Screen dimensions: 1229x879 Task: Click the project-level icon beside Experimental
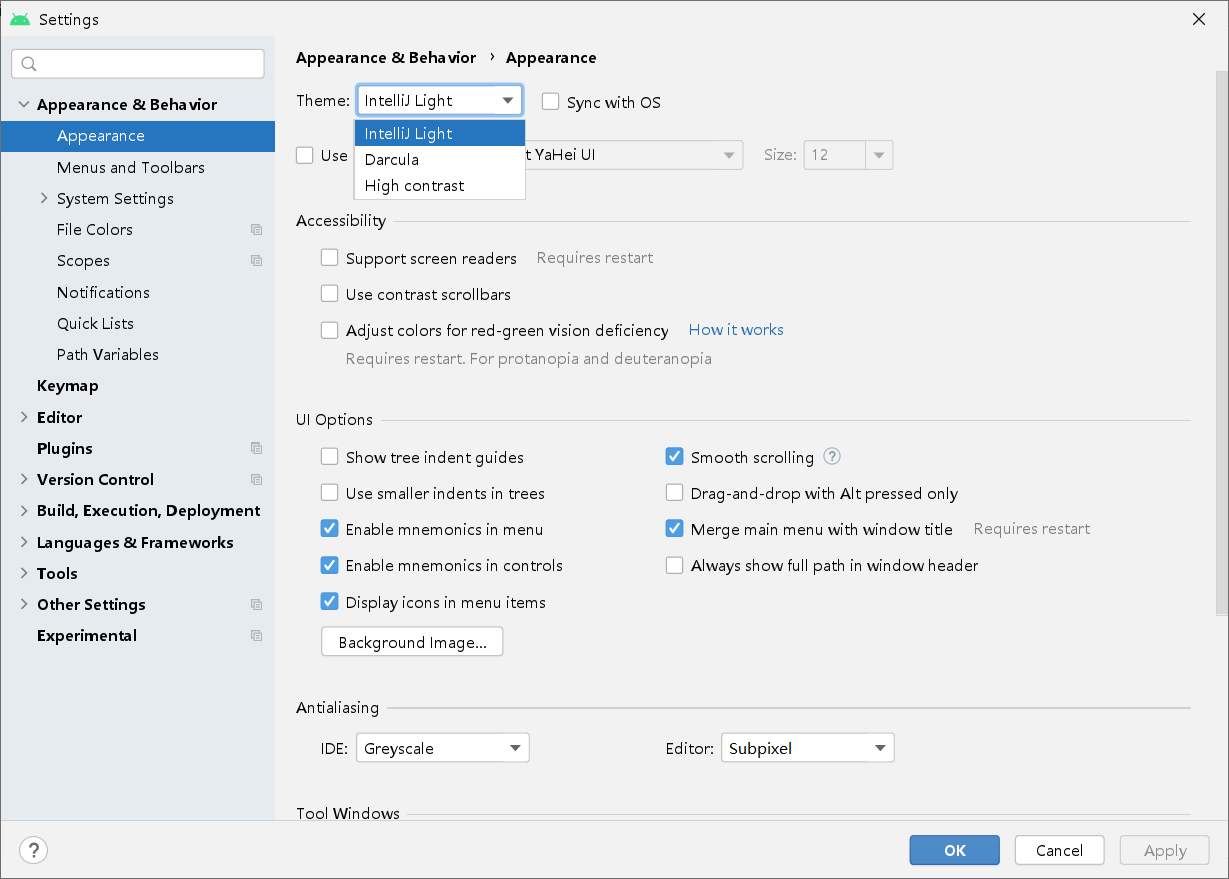coord(256,636)
